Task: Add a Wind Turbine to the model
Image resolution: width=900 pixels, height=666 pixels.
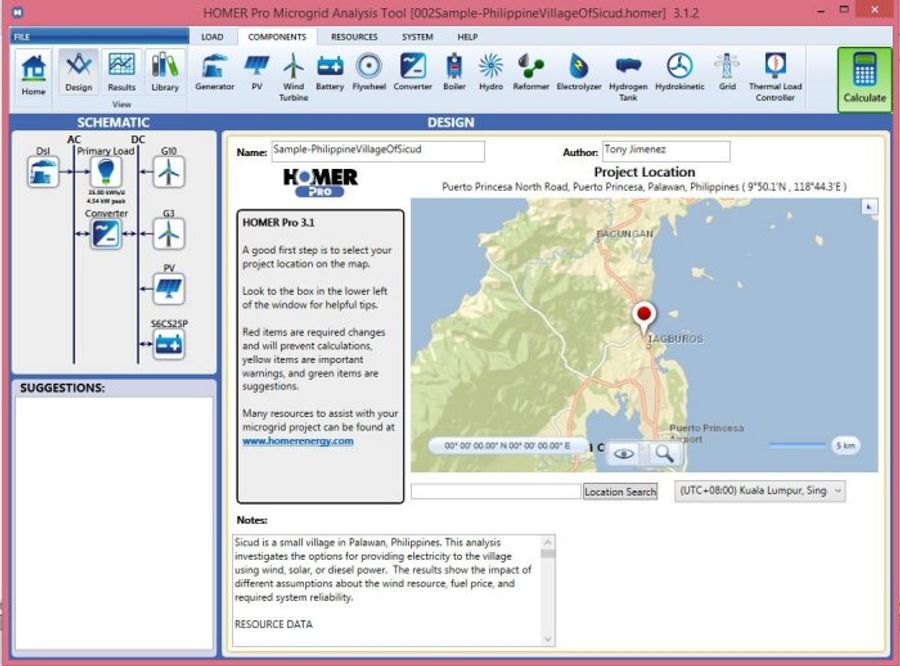Action: click(293, 70)
